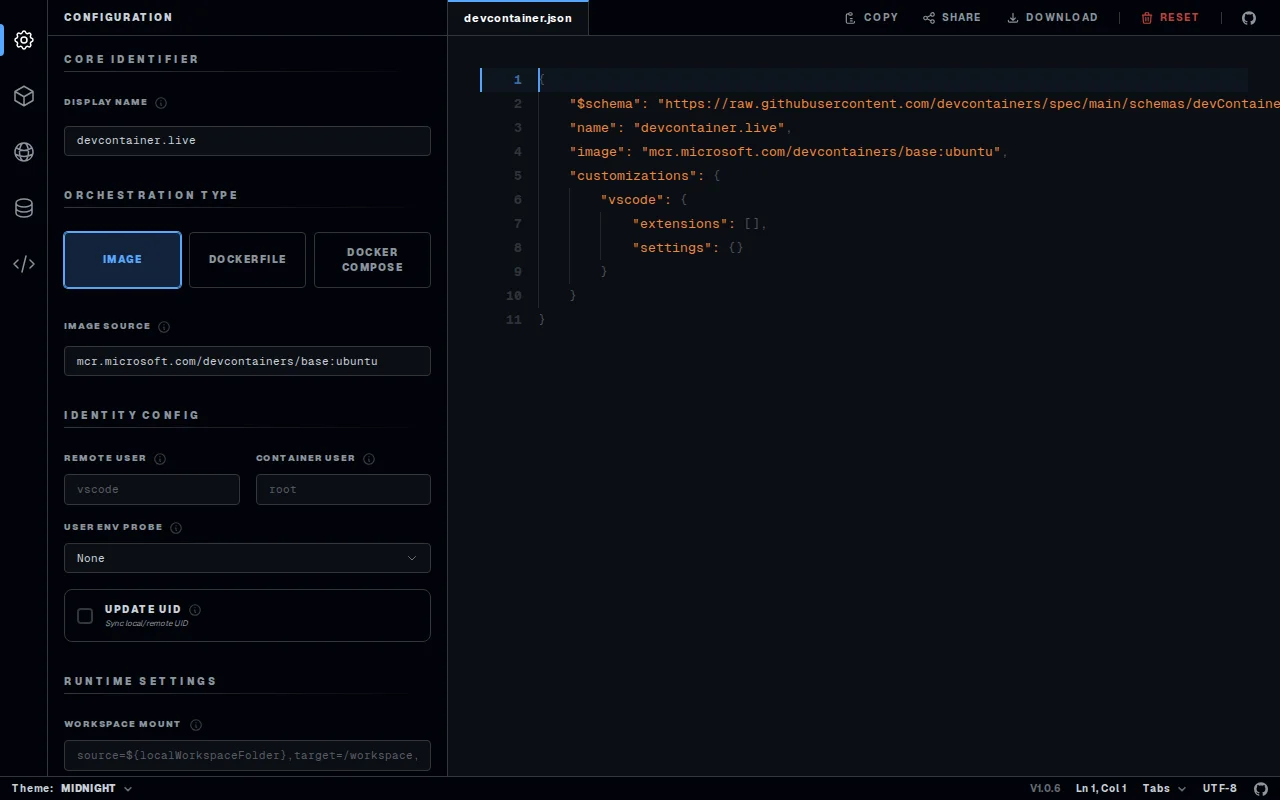This screenshot has height=800, width=1280.
Task: Select the Docker Compose orchestration type
Action: tap(372, 260)
